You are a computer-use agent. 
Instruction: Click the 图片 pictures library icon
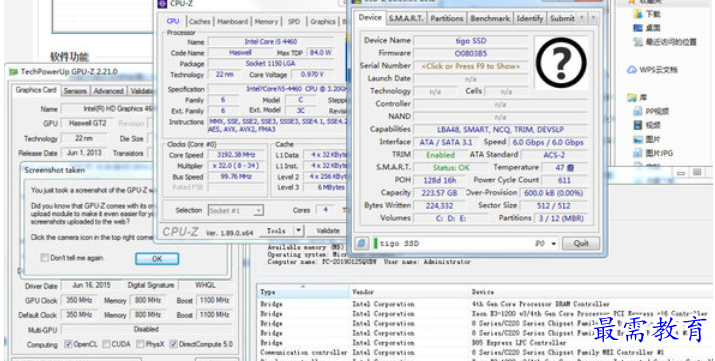(x=638, y=139)
